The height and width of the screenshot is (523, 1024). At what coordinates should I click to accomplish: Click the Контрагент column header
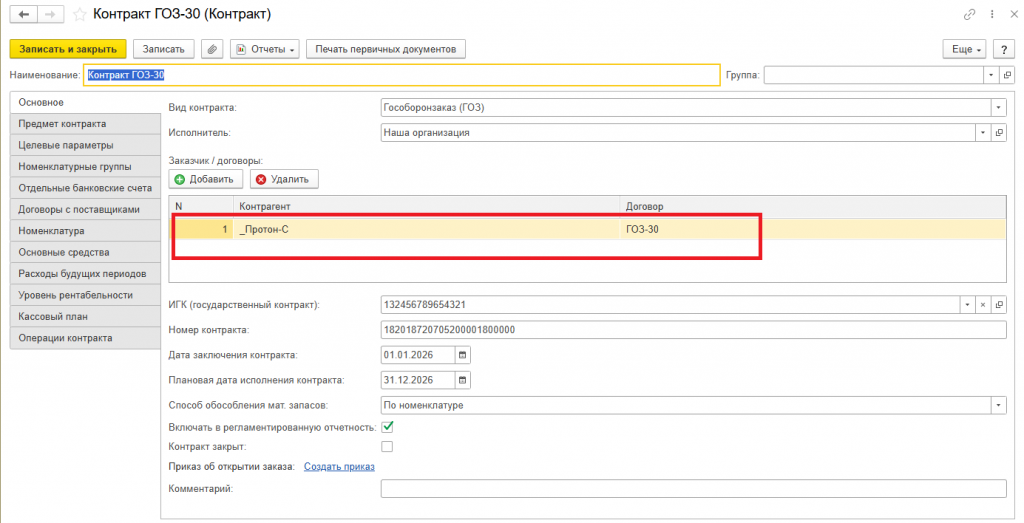(426, 206)
